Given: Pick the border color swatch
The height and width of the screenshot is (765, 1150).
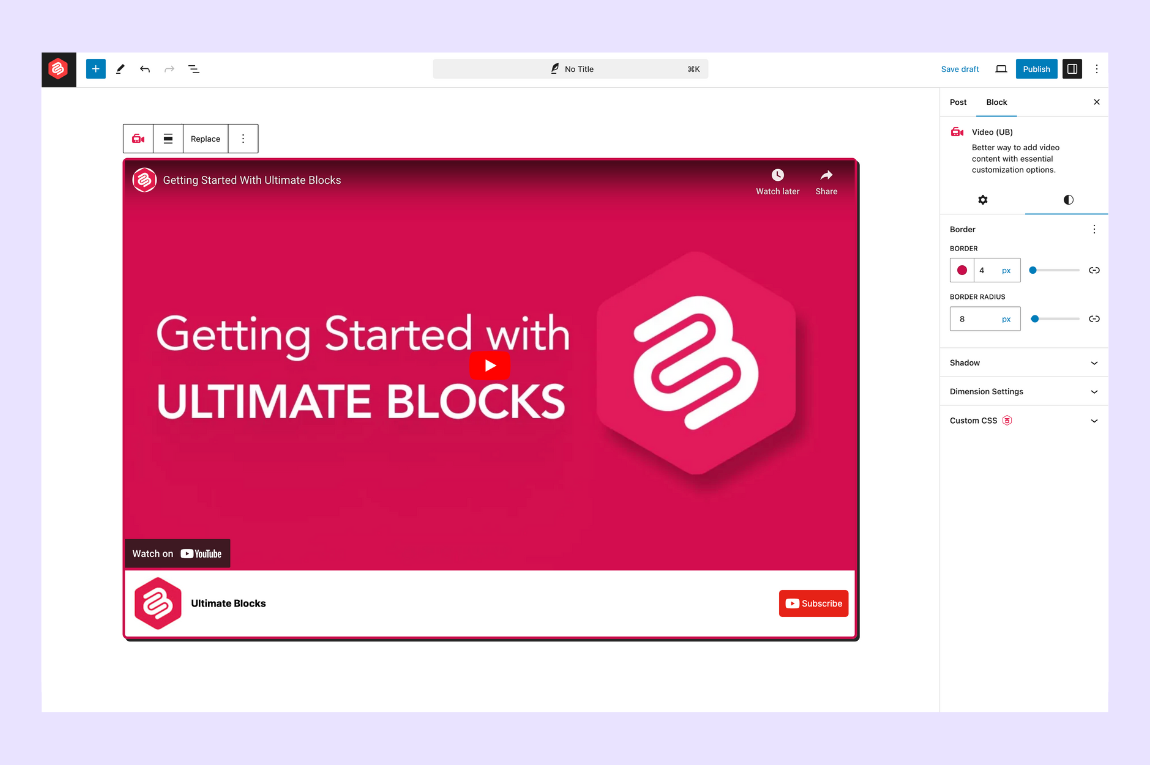Looking at the screenshot, I should 961,269.
